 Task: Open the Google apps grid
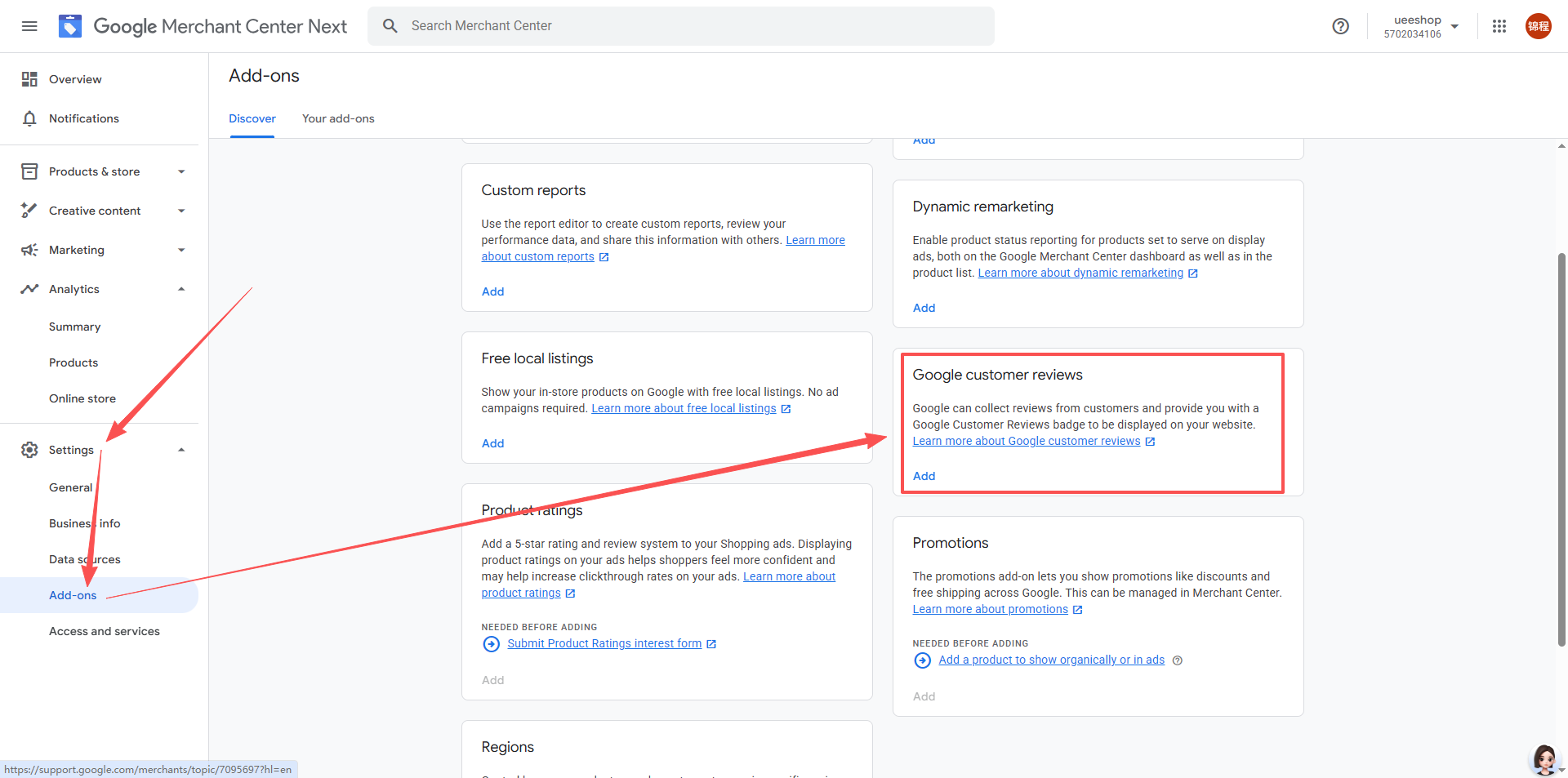coord(1499,26)
